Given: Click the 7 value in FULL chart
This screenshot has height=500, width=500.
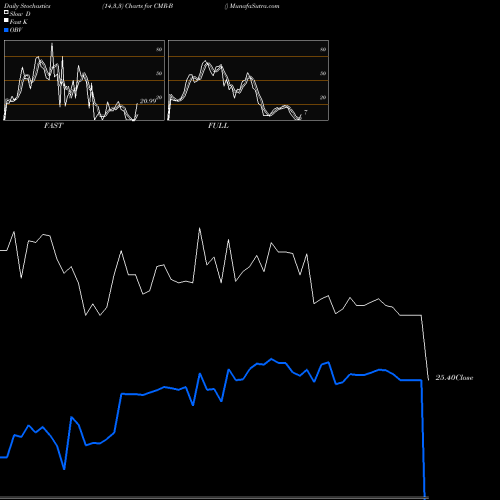Looking at the screenshot, I should coord(305,112).
